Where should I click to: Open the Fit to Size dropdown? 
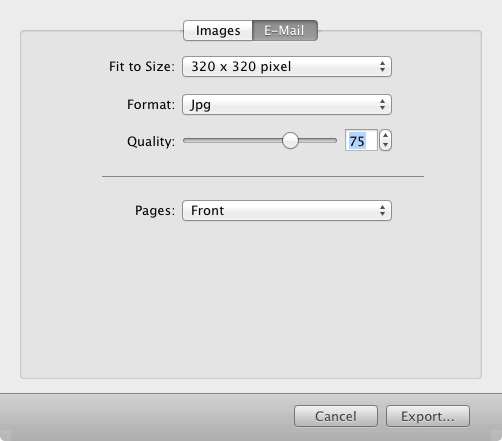pos(287,67)
